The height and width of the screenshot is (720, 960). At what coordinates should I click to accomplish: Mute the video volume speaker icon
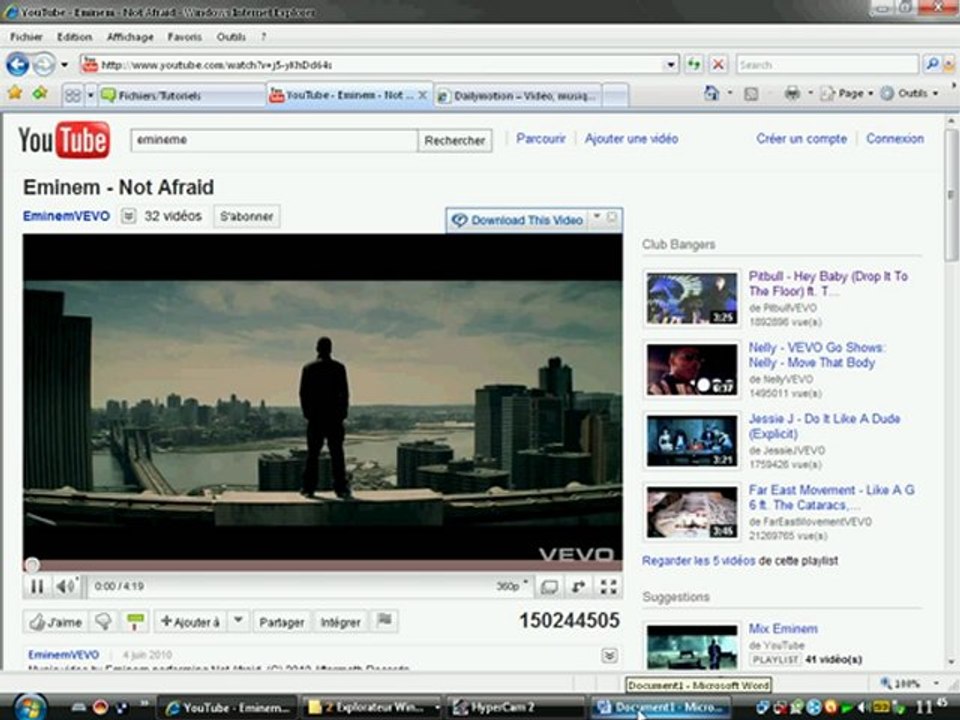(66, 587)
